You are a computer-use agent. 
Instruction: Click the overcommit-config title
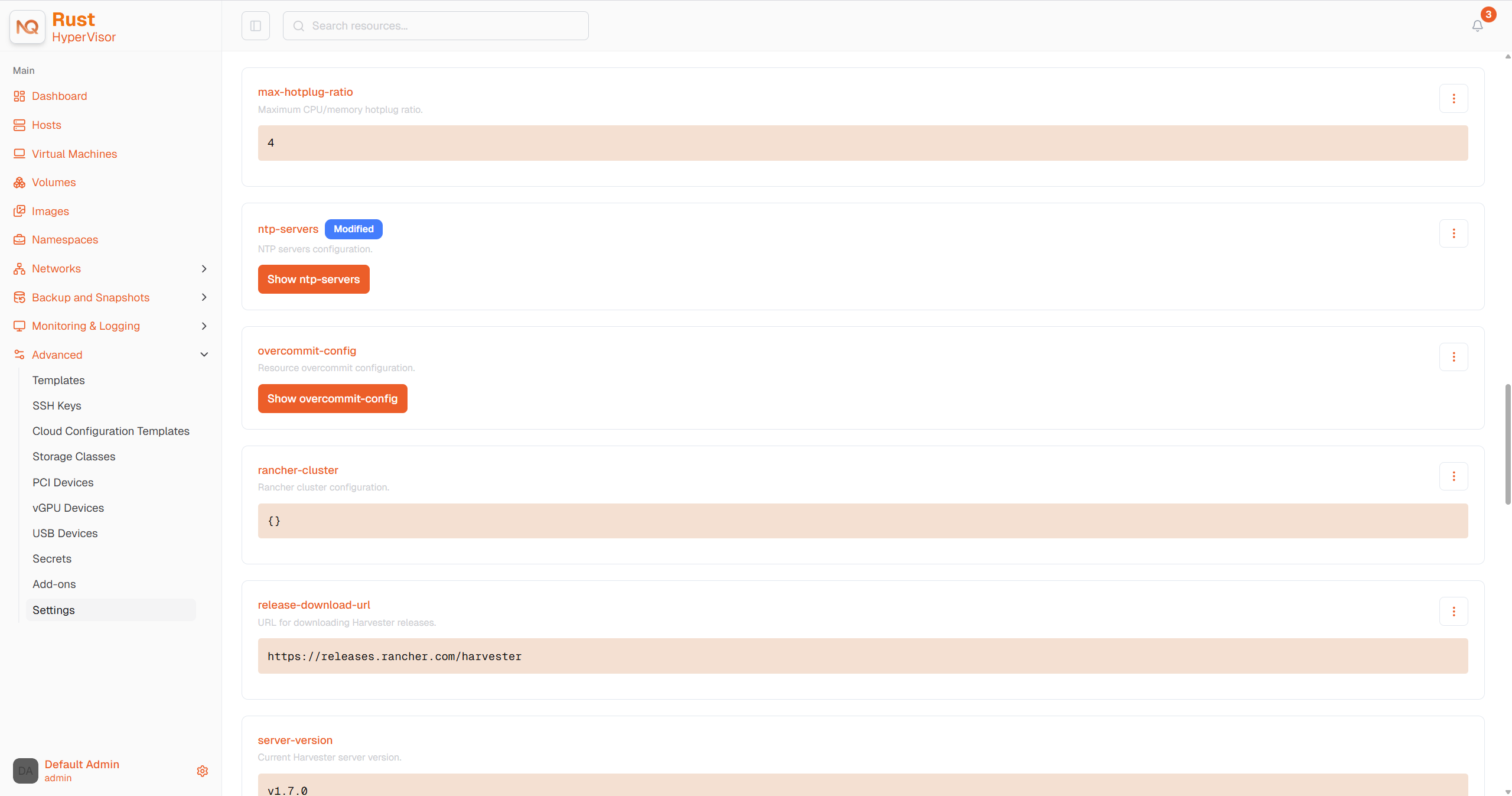(x=307, y=351)
